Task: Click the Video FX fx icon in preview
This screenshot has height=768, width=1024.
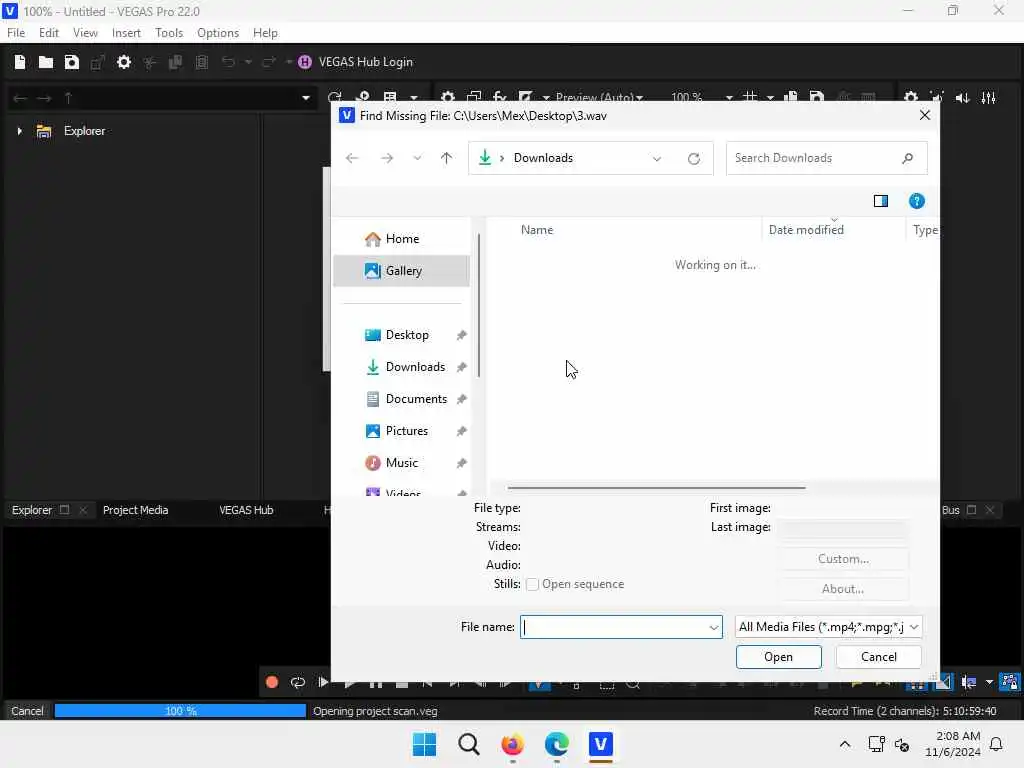Action: click(x=500, y=97)
